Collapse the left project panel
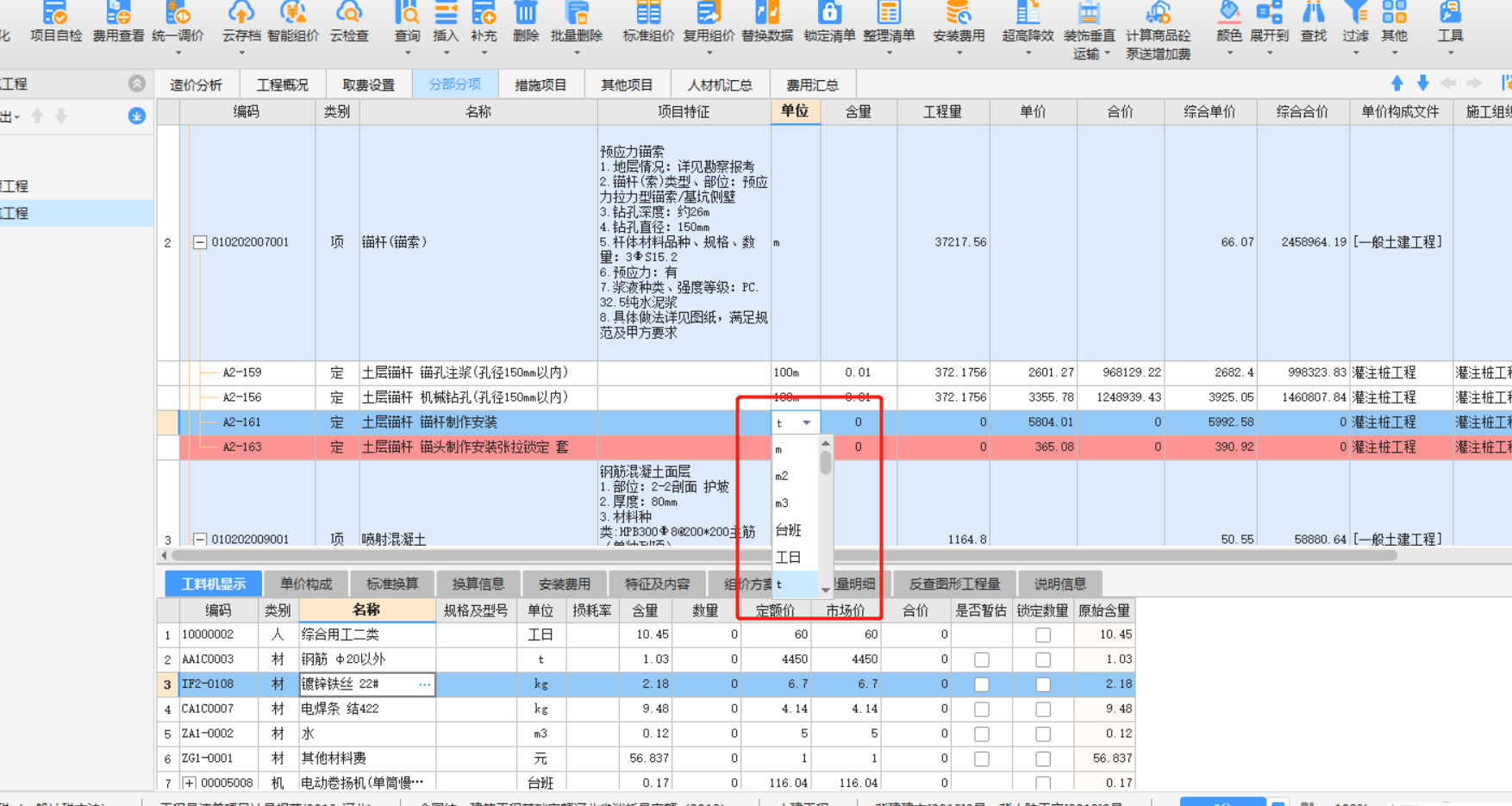Image resolution: width=1512 pixels, height=806 pixels. tap(137, 84)
